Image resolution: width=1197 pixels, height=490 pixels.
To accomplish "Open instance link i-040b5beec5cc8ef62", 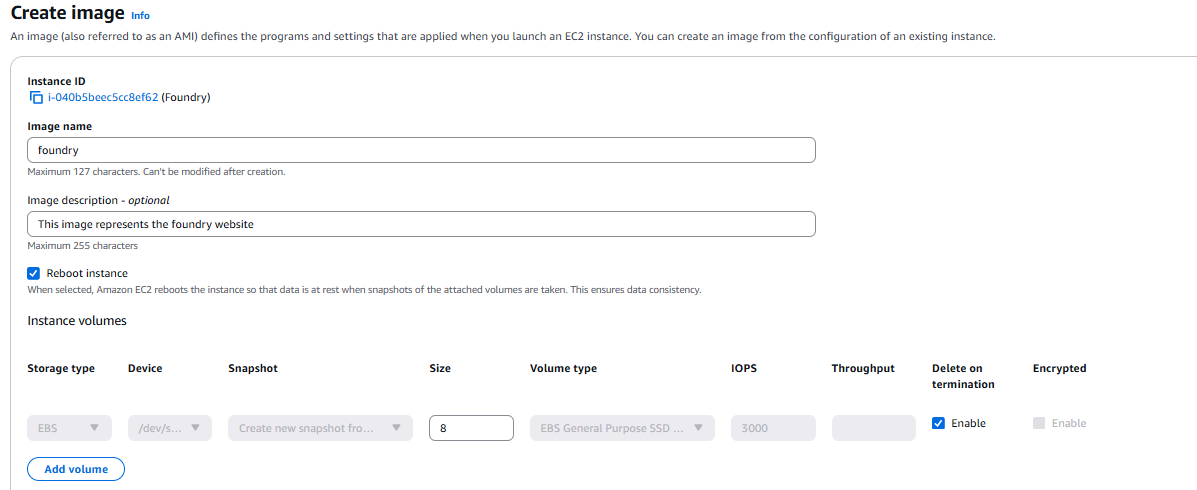I will pos(103,98).
